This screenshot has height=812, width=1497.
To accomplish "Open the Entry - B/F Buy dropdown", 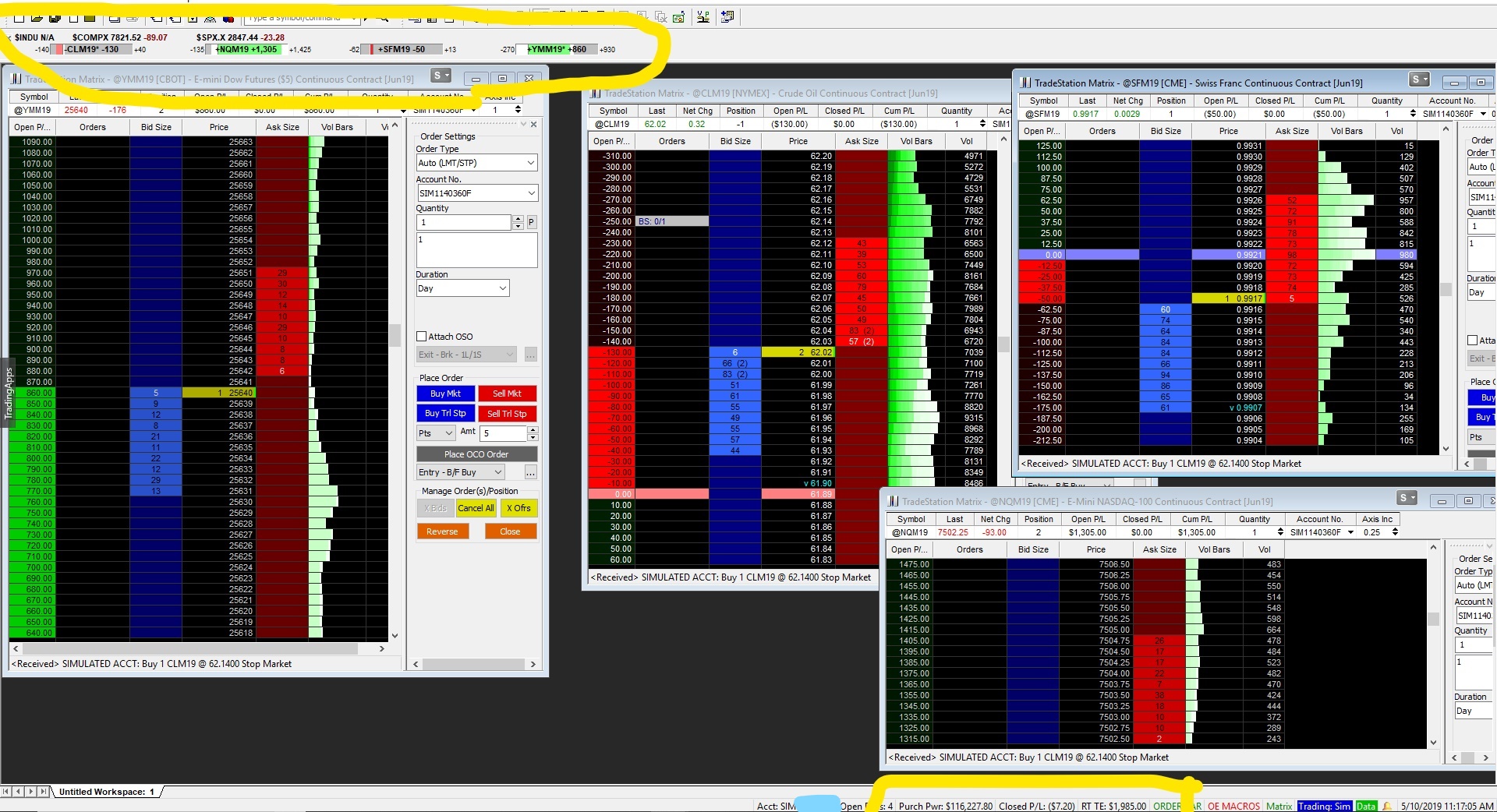I will pos(461,472).
